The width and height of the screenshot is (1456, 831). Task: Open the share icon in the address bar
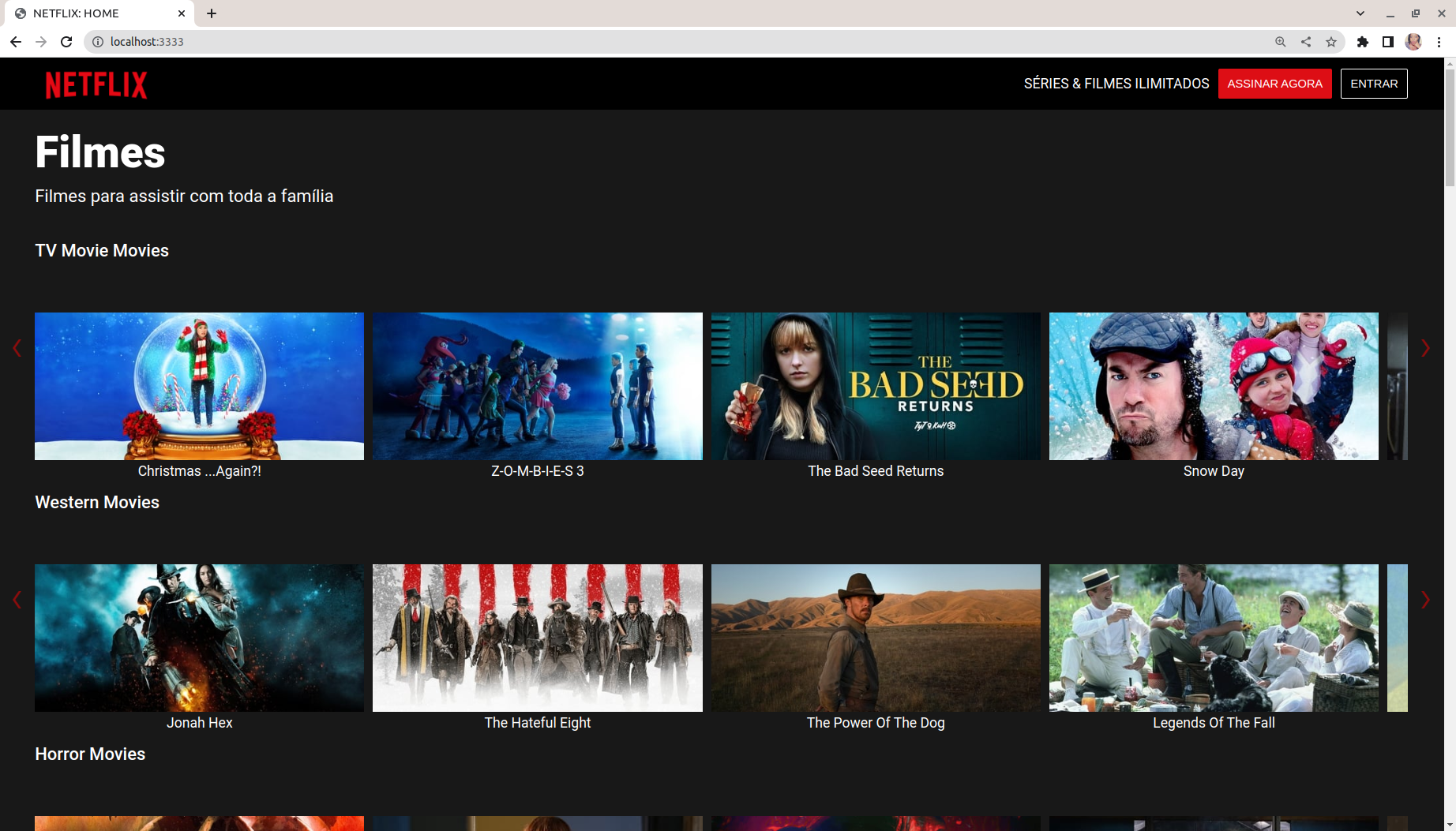[x=1306, y=42]
